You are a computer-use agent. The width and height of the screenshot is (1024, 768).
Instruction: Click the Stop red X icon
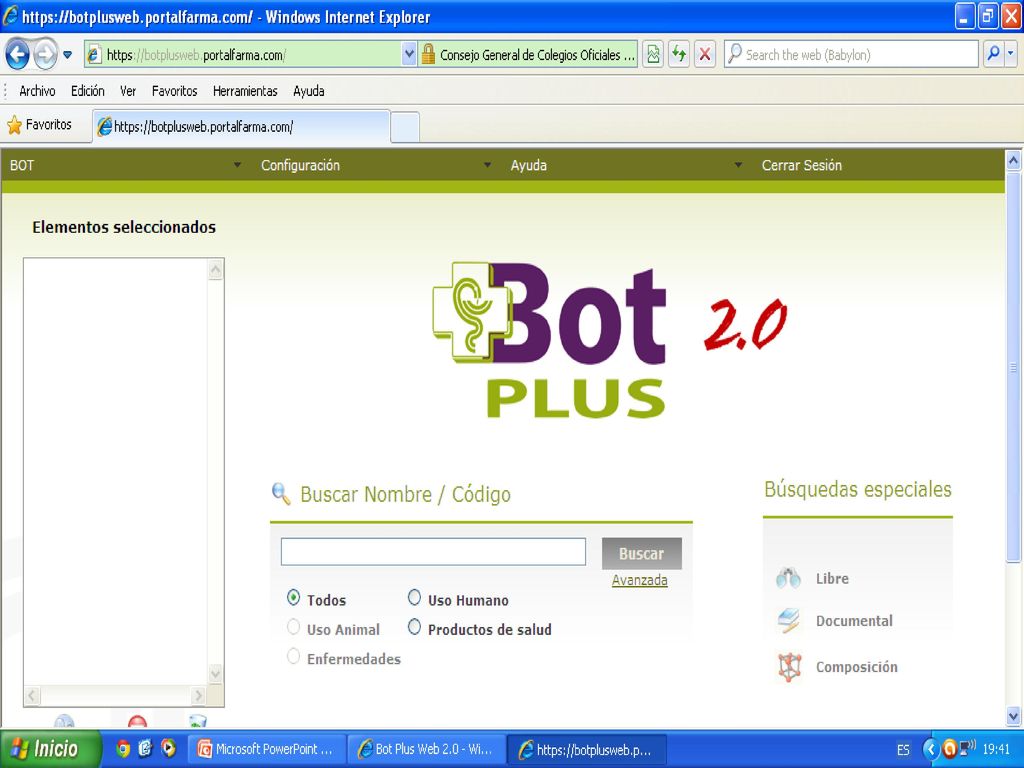pos(705,54)
